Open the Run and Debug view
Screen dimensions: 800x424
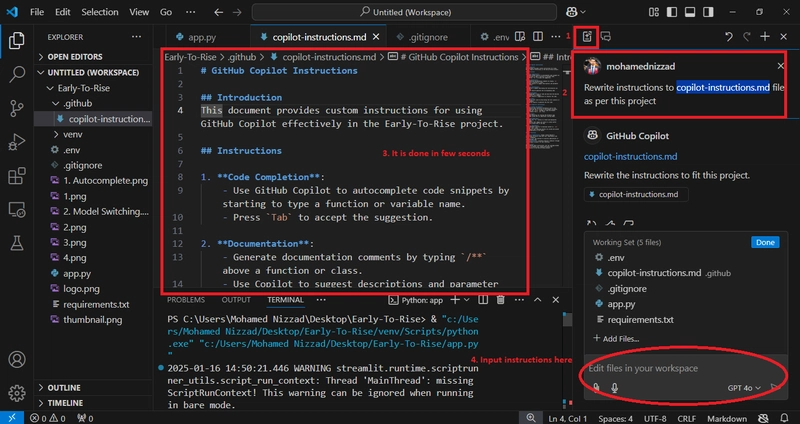coord(16,143)
